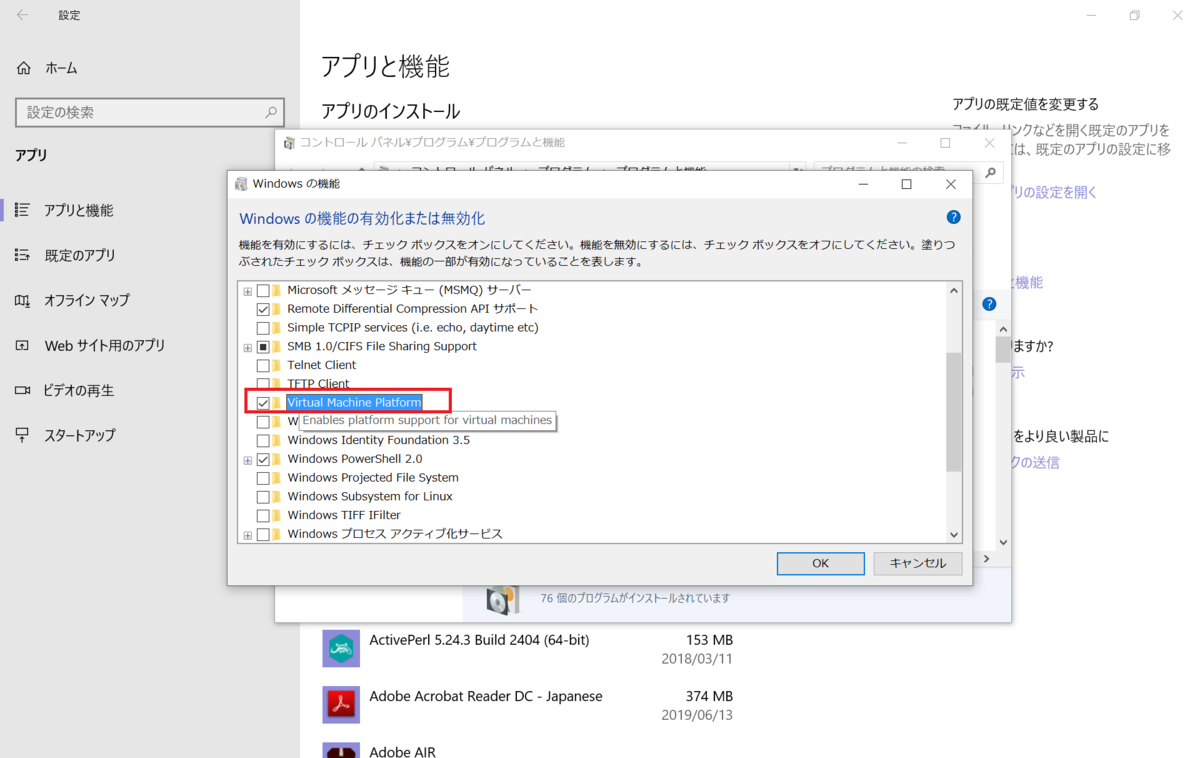The width and height of the screenshot is (1200, 758).
Task: Enable Windows Identity Foundation 3.5 checkbox
Action: pyautogui.click(x=263, y=440)
